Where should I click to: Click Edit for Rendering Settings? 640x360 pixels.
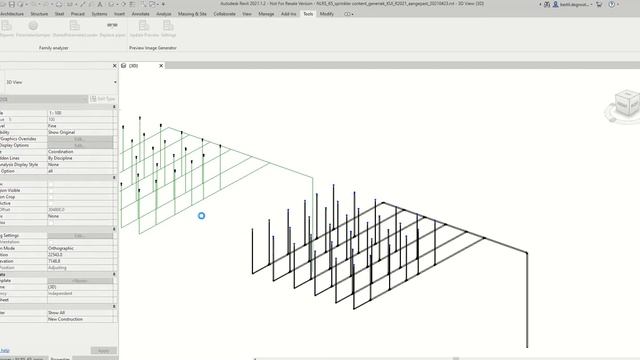80,236
